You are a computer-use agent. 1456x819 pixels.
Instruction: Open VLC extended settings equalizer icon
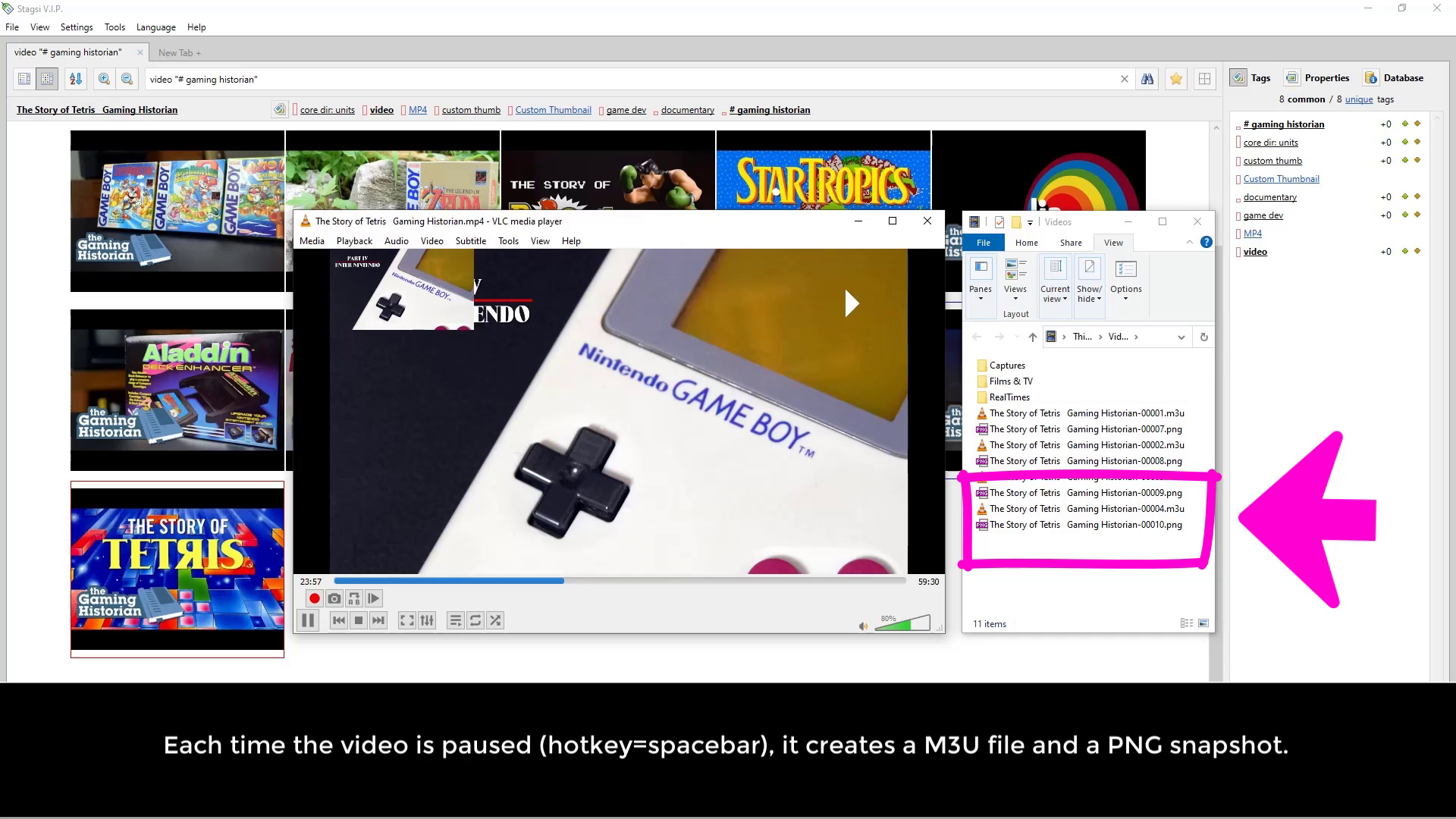[x=427, y=620]
